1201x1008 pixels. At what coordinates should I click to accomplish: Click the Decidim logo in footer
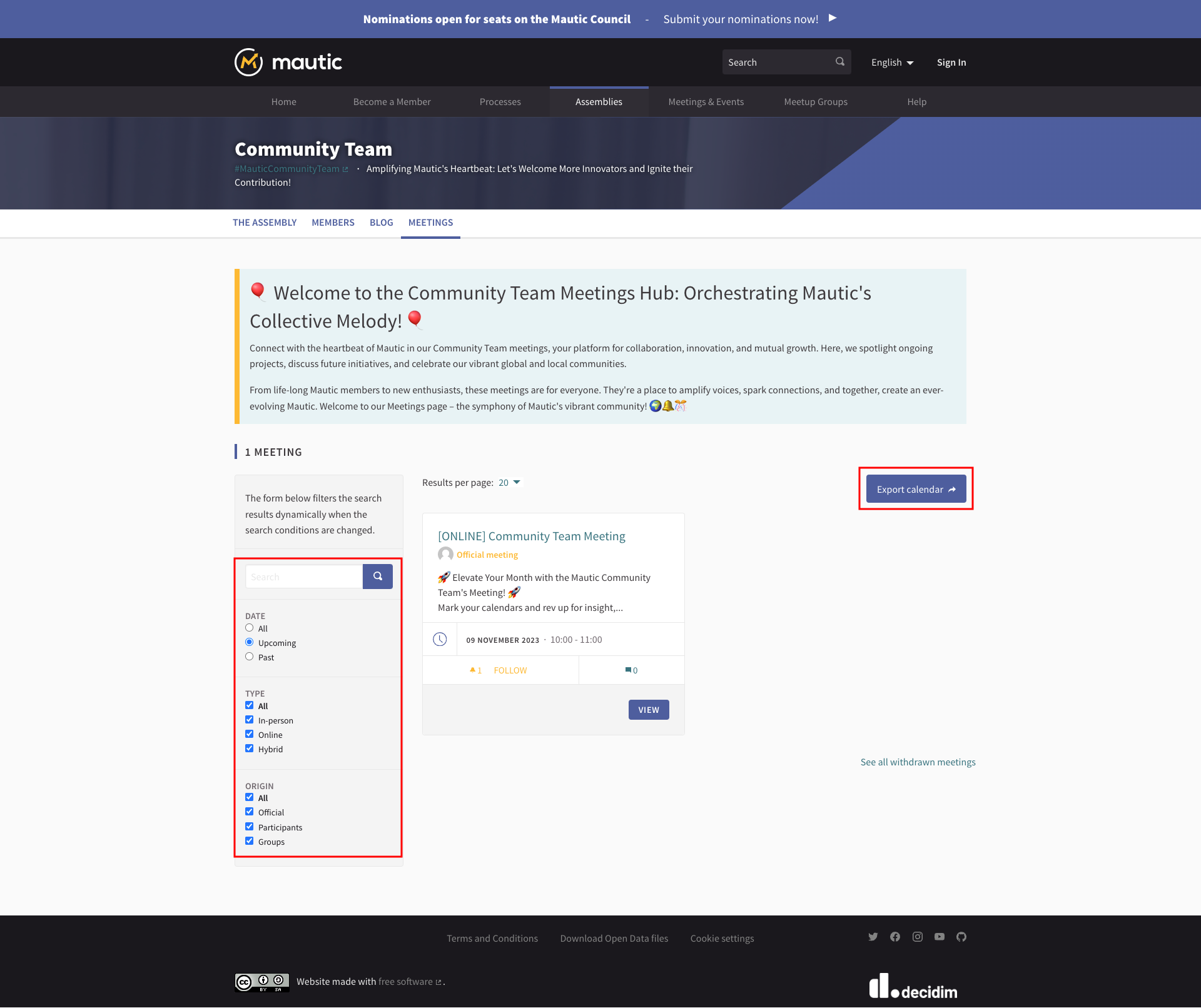[x=913, y=987]
